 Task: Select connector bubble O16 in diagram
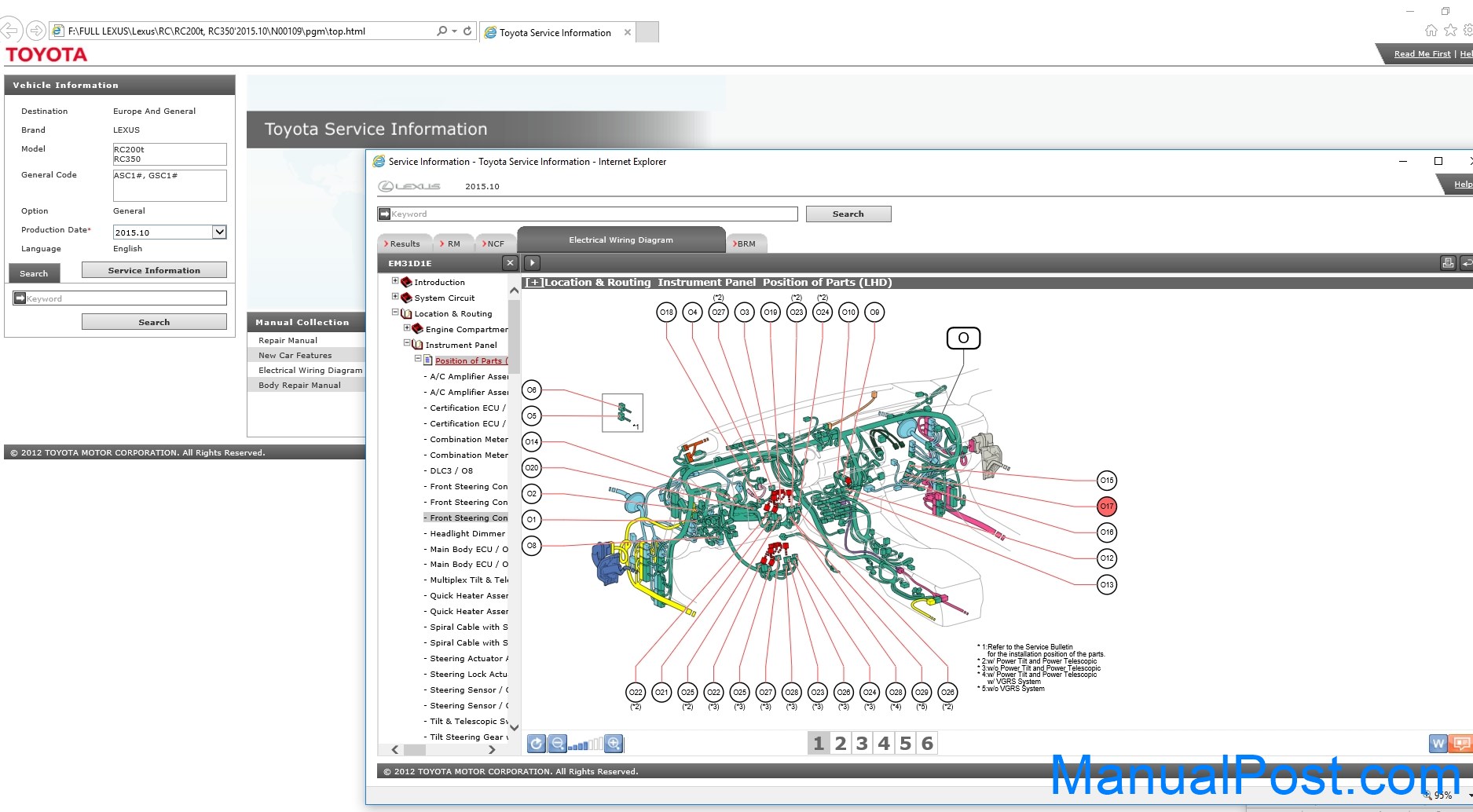[x=1106, y=532]
